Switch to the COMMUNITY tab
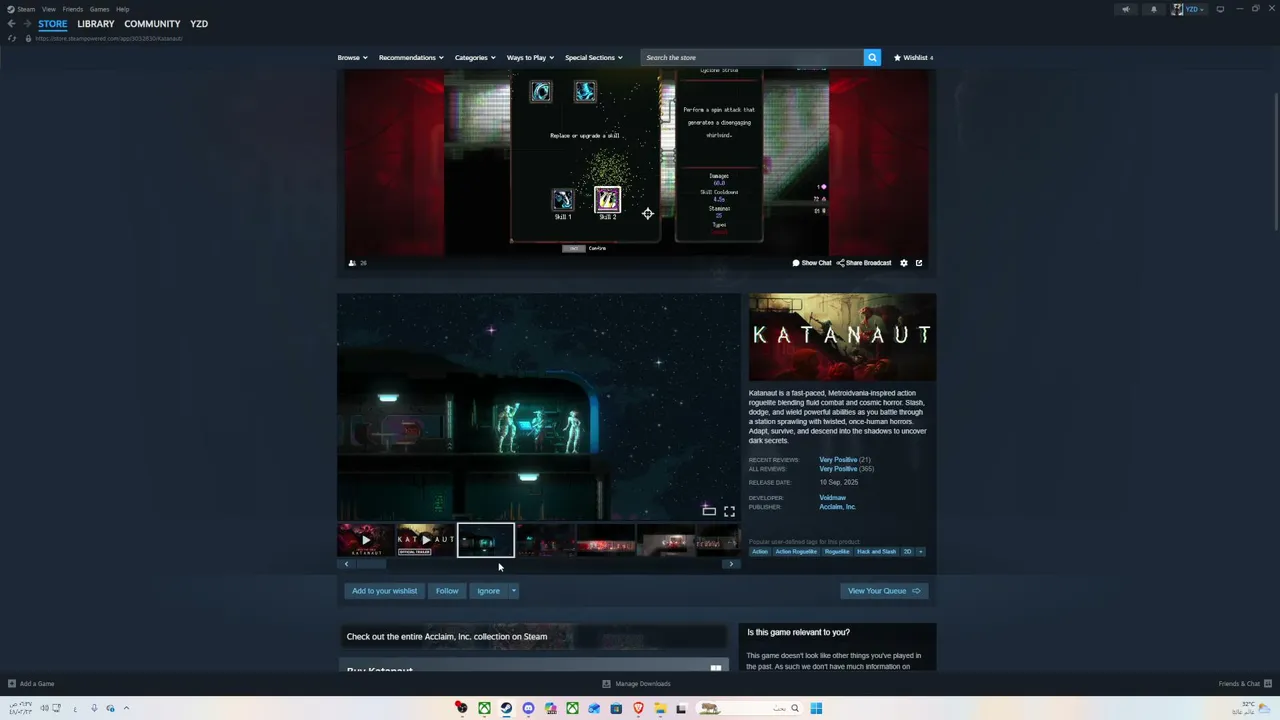 coord(152,24)
